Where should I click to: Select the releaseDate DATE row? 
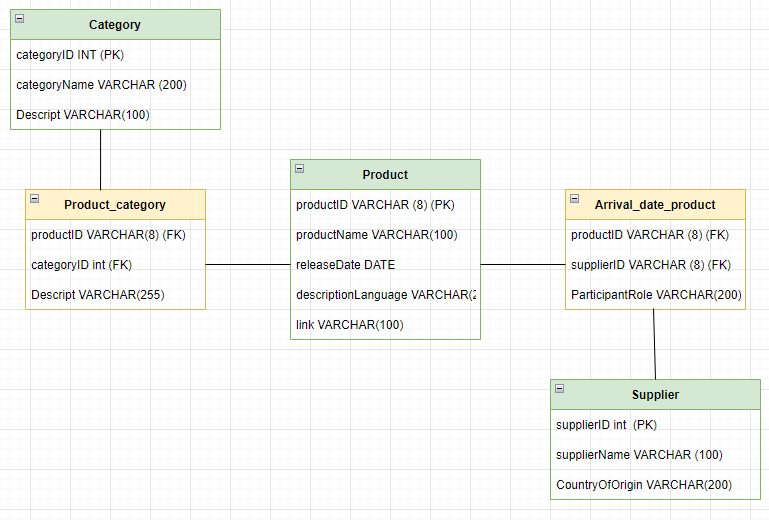(x=385, y=265)
